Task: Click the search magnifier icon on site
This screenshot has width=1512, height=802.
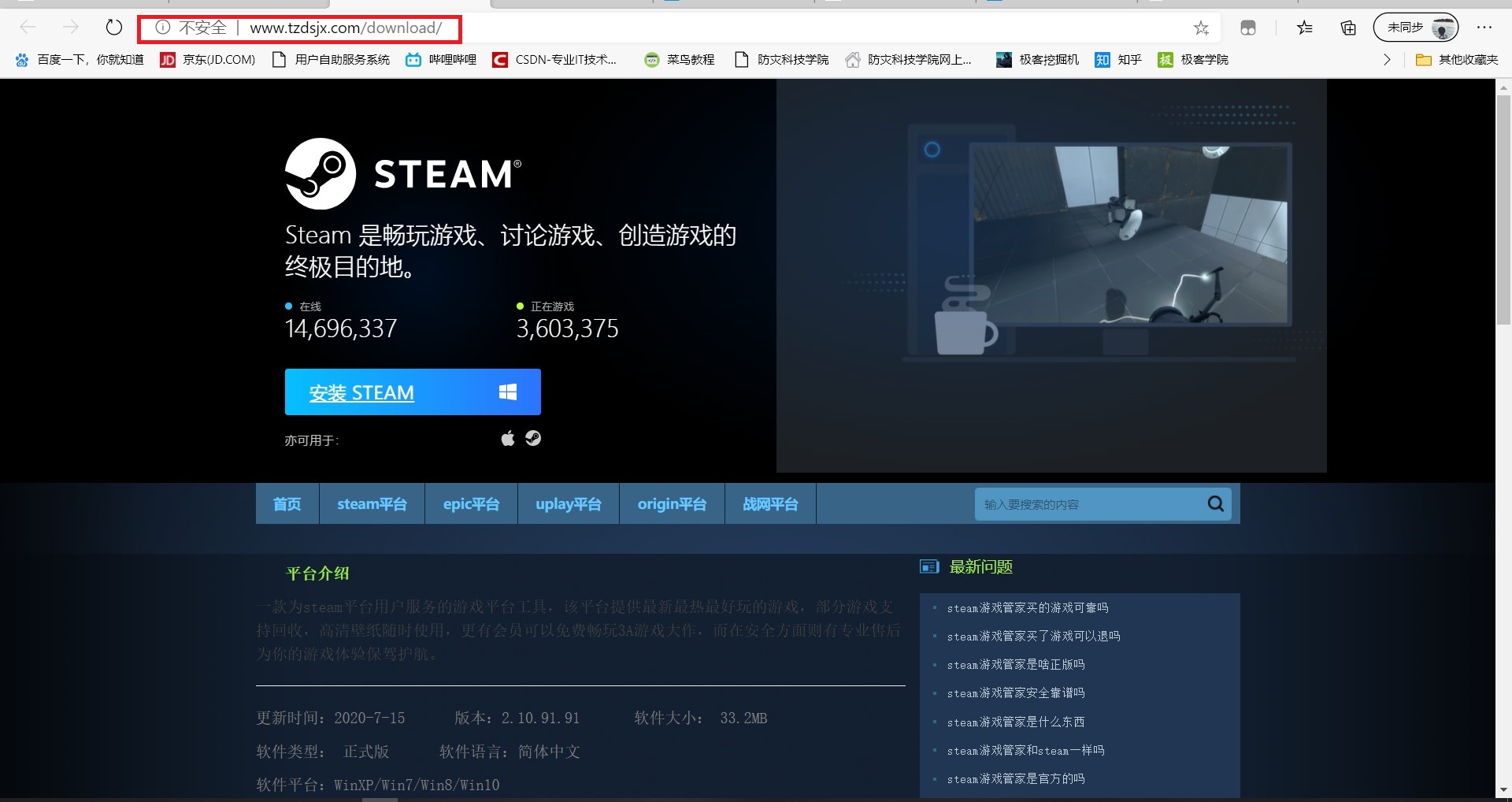Action: click(x=1215, y=503)
